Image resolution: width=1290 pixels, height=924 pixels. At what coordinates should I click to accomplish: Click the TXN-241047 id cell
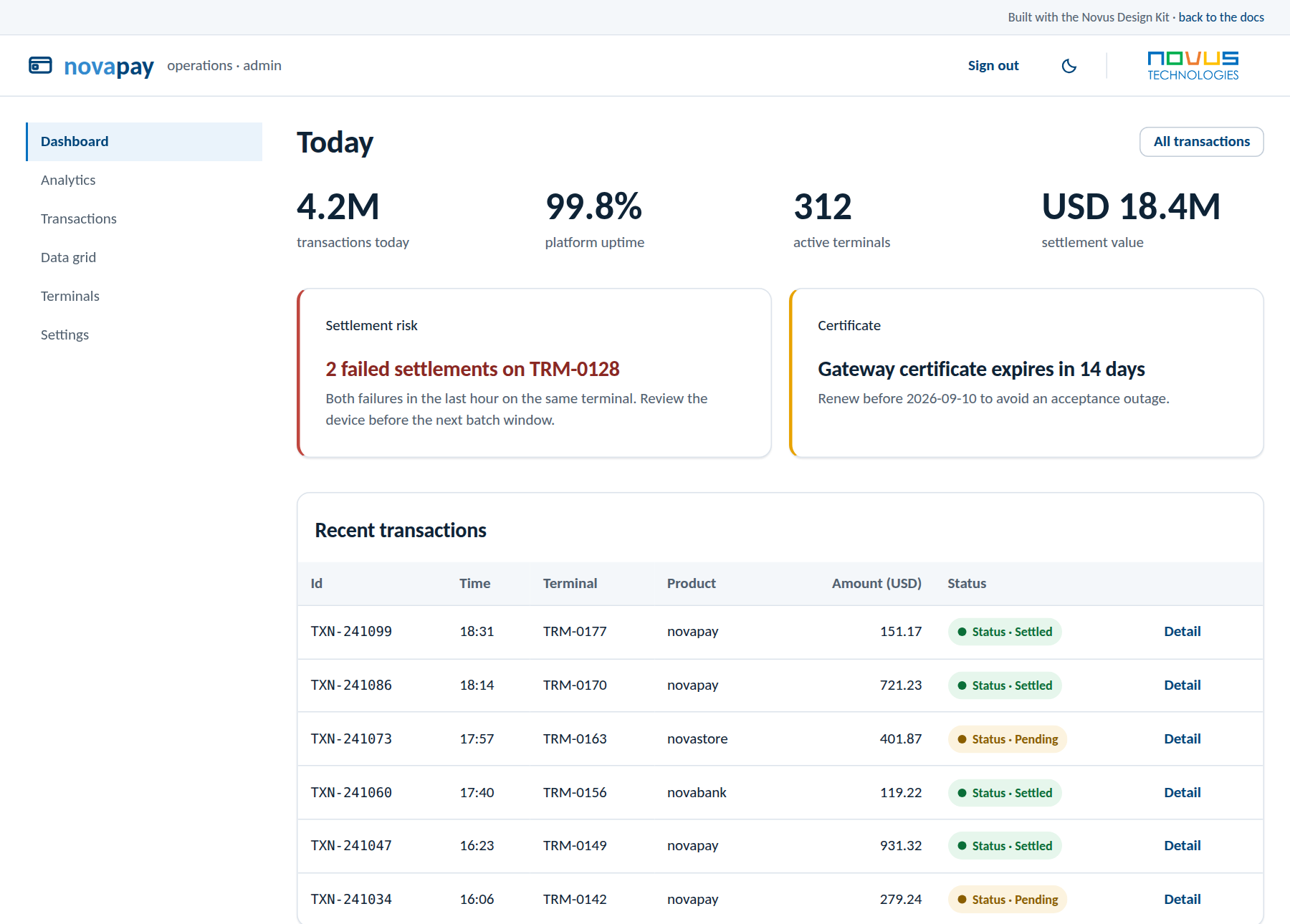tap(351, 846)
